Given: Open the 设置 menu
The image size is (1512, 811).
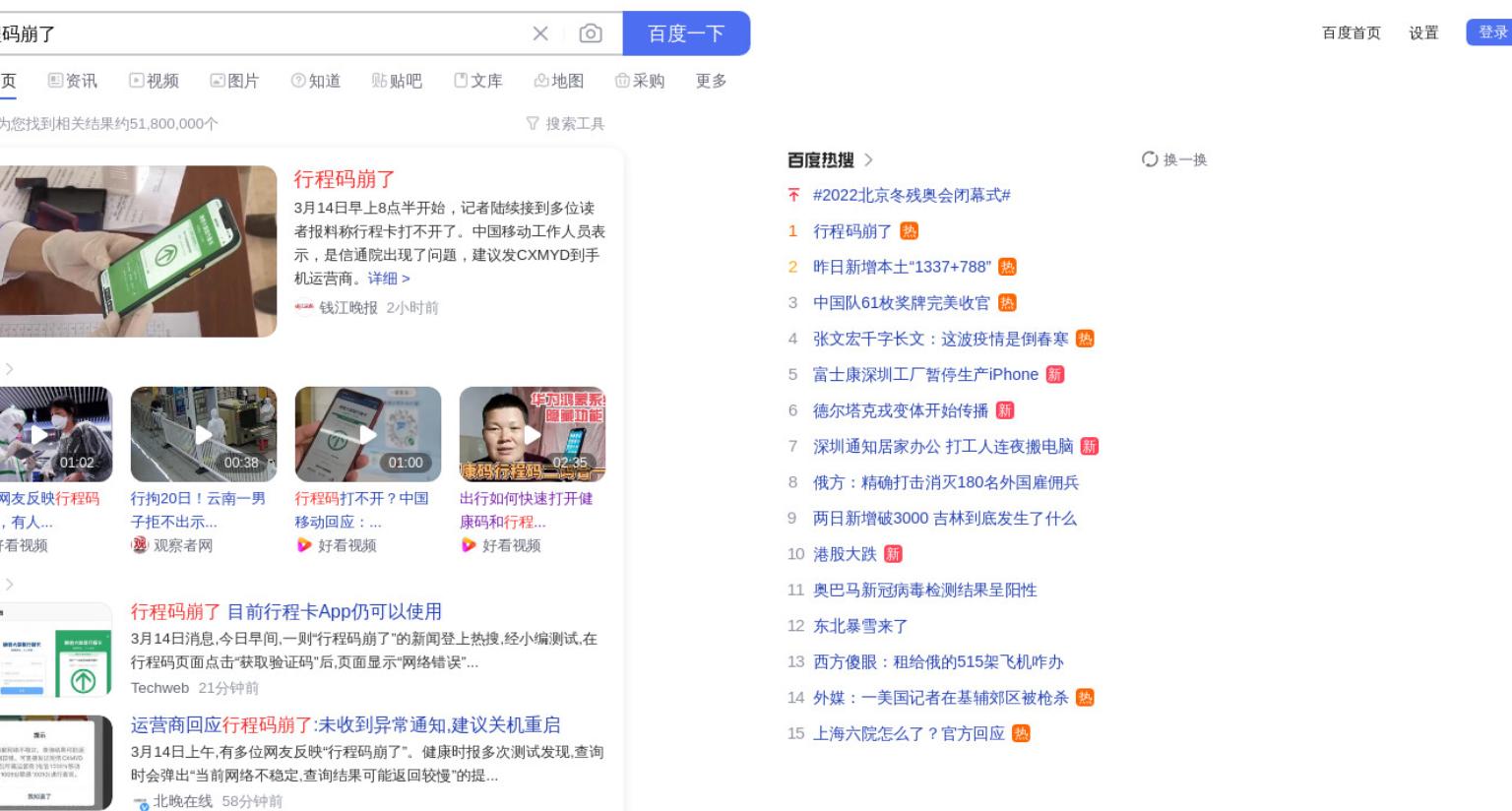Looking at the screenshot, I should tap(1423, 32).
